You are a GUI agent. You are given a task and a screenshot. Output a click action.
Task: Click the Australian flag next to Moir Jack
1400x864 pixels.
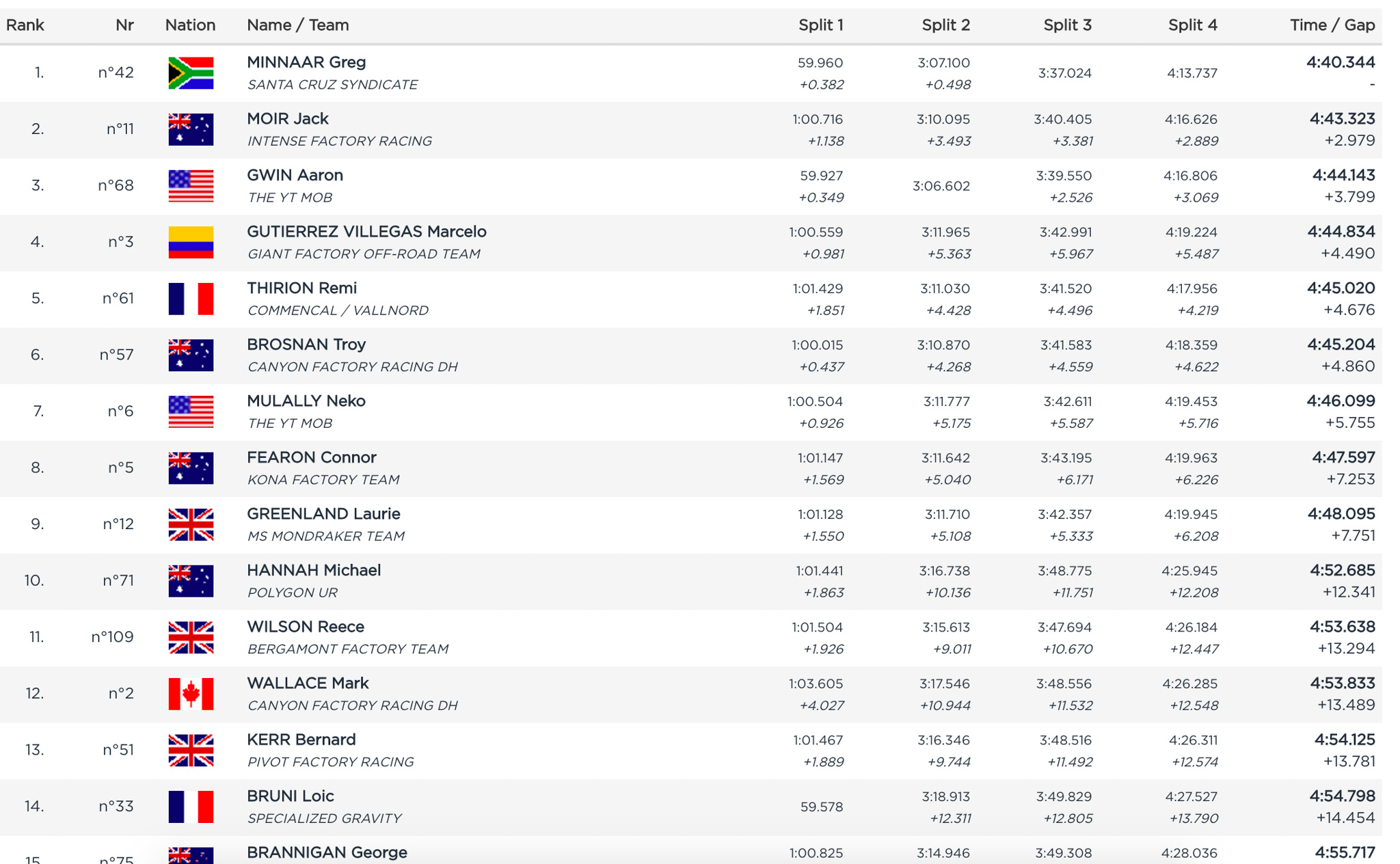(x=191, y=129)
